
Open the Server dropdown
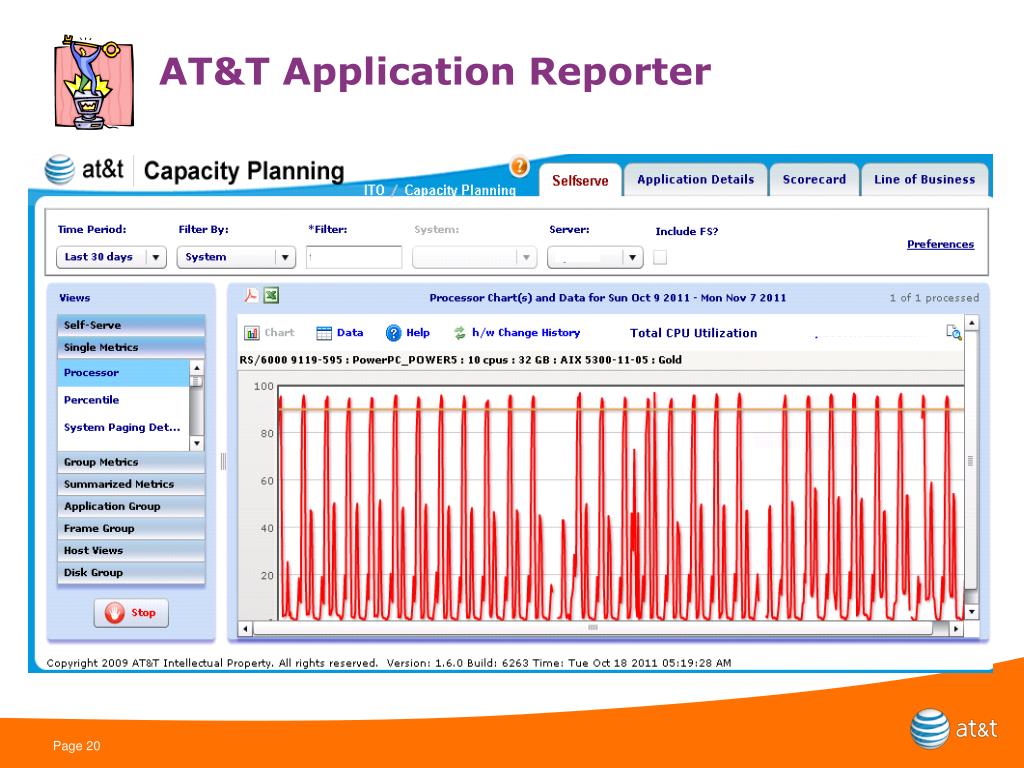[595, 257]
